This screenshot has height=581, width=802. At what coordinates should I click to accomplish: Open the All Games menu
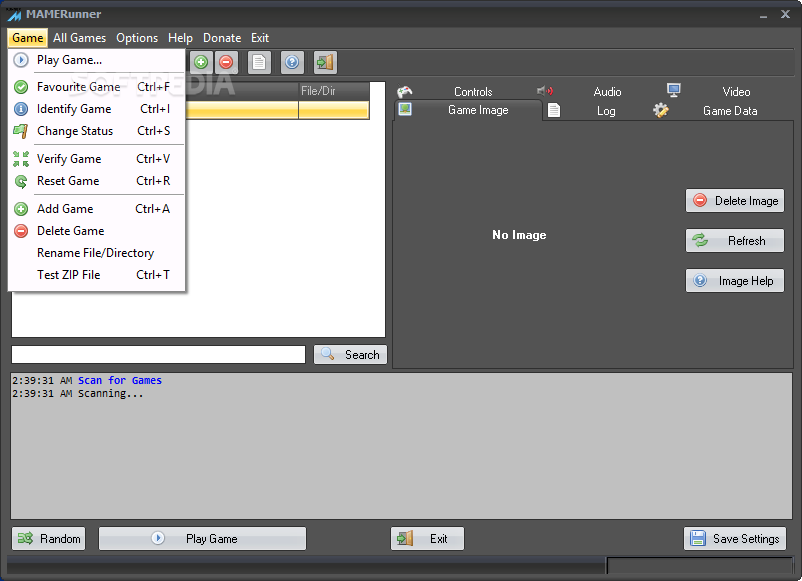[x=79, y=38]
